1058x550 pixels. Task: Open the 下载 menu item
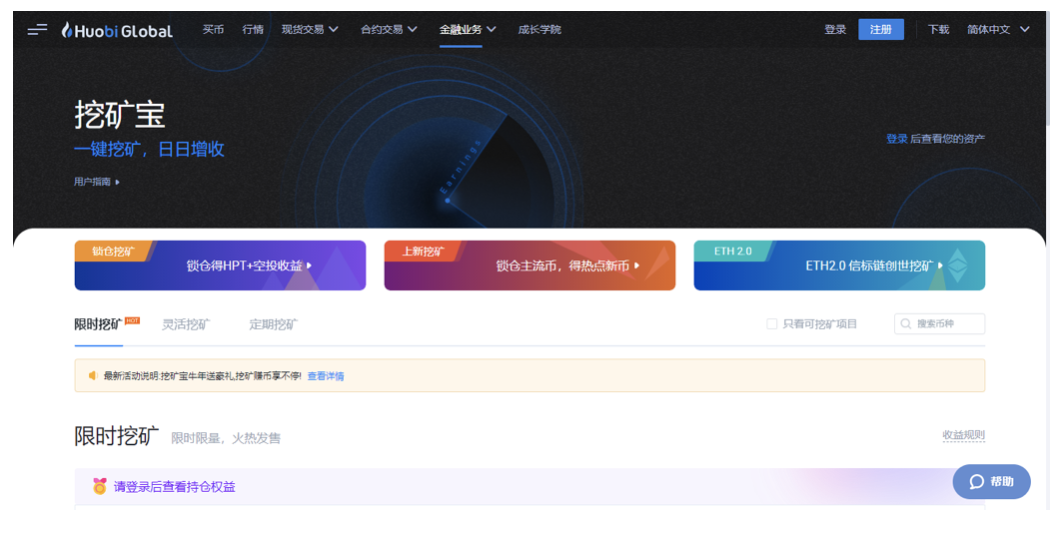[x=938, y=29]
